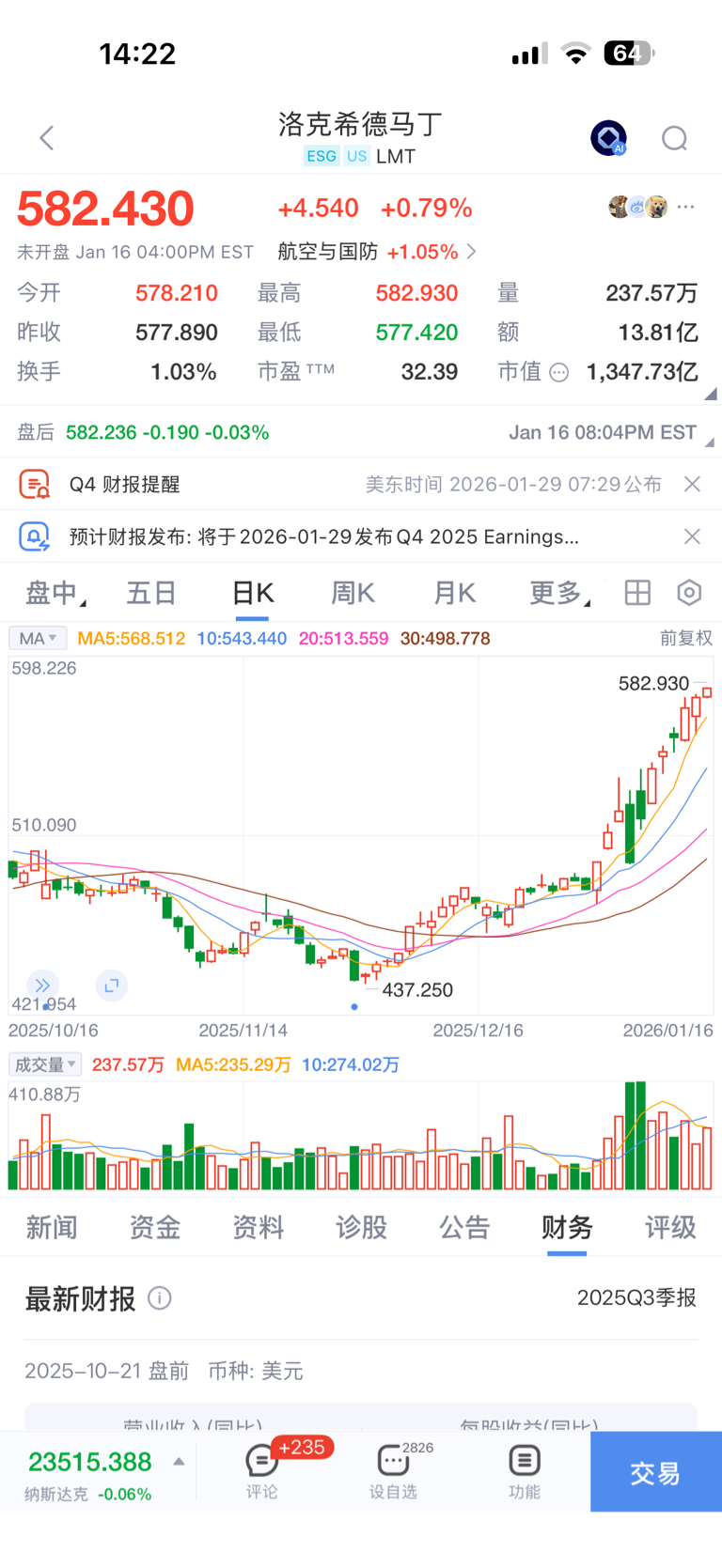This screenshot has width=722, height=1568.
Task: Tap the US market tag
Action: click(356, 156)
